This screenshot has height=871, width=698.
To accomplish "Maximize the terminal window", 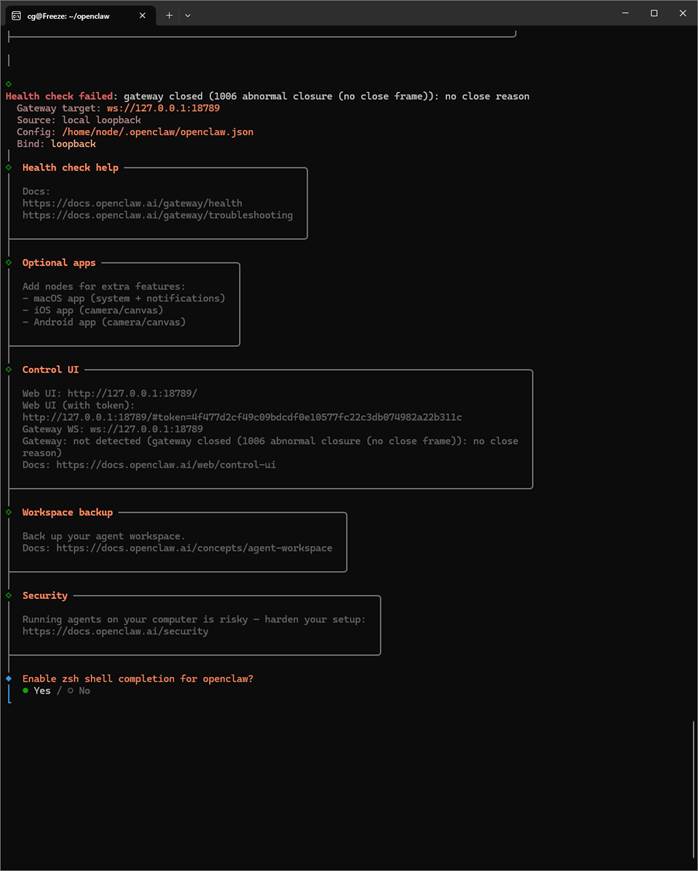I will [654, 14].
